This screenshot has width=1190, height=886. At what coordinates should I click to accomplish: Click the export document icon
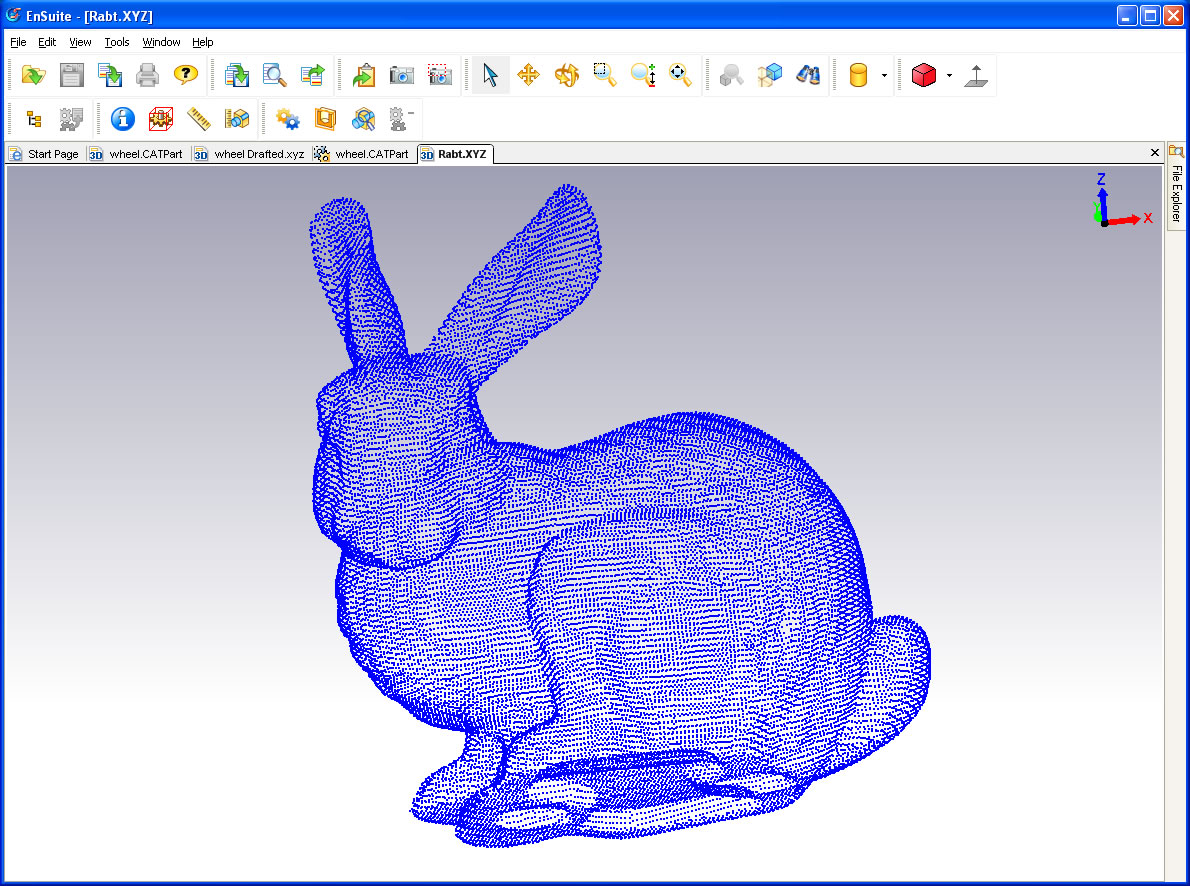tap(312, 75)
